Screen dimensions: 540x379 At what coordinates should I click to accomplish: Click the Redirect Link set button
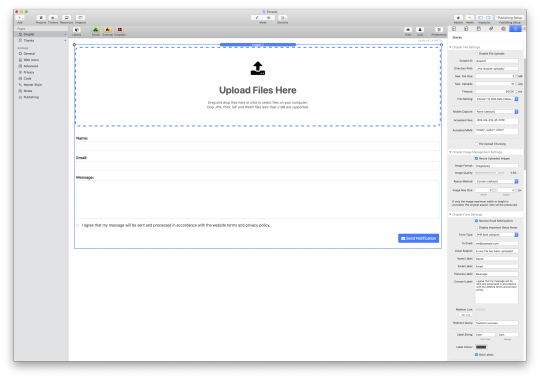[466, 315]
